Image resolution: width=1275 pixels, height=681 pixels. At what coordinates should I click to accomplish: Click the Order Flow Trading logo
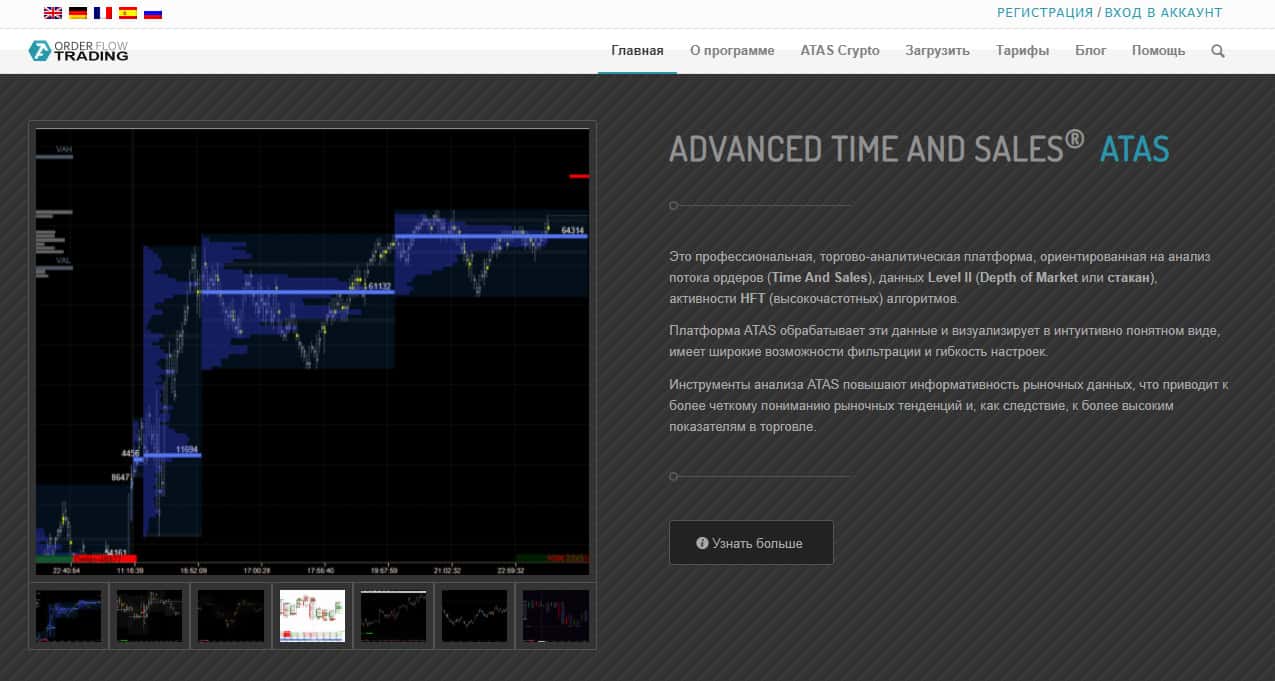point(79,51)
